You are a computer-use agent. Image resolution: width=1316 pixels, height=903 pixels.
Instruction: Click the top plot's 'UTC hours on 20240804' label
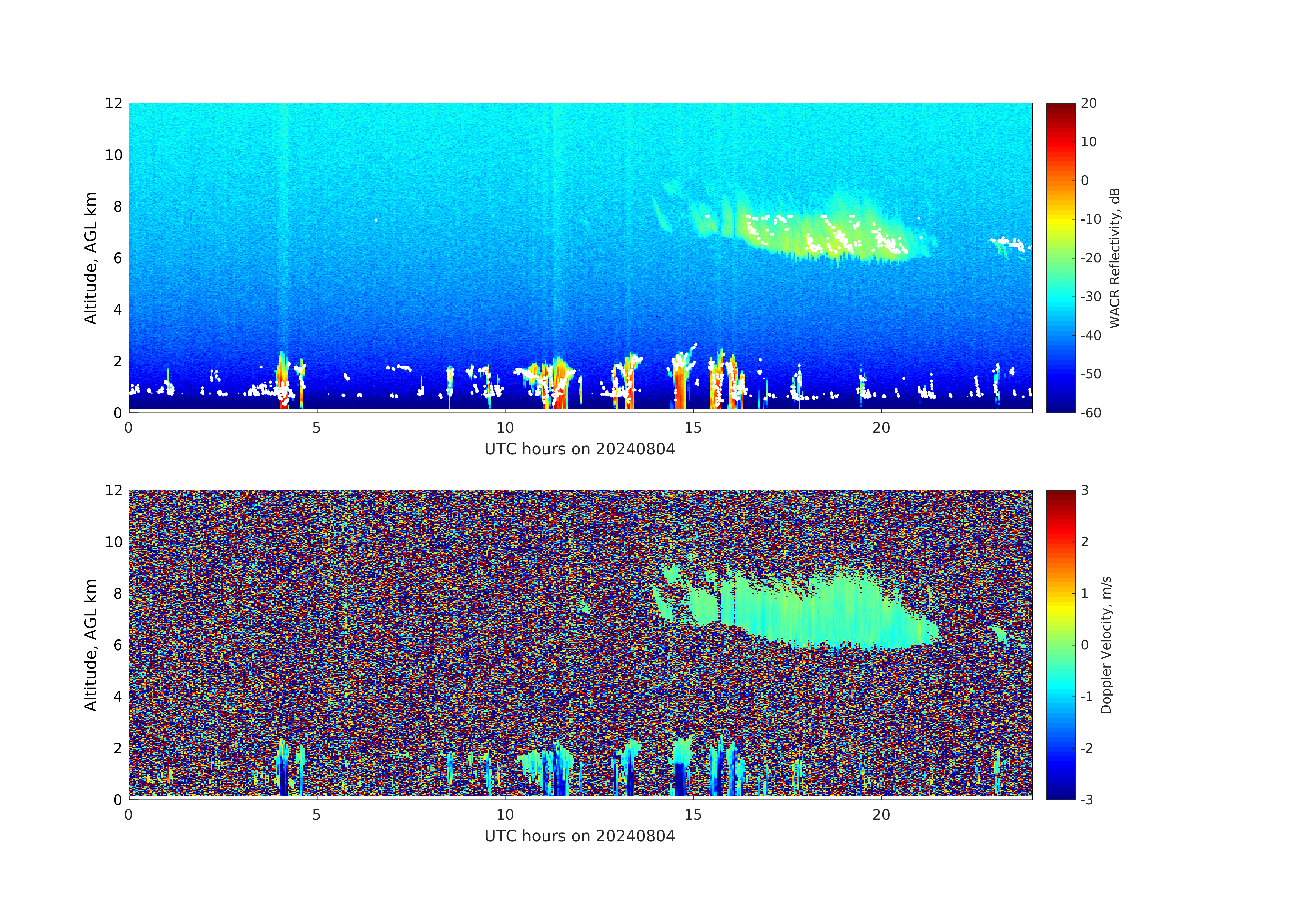[580, 450]
